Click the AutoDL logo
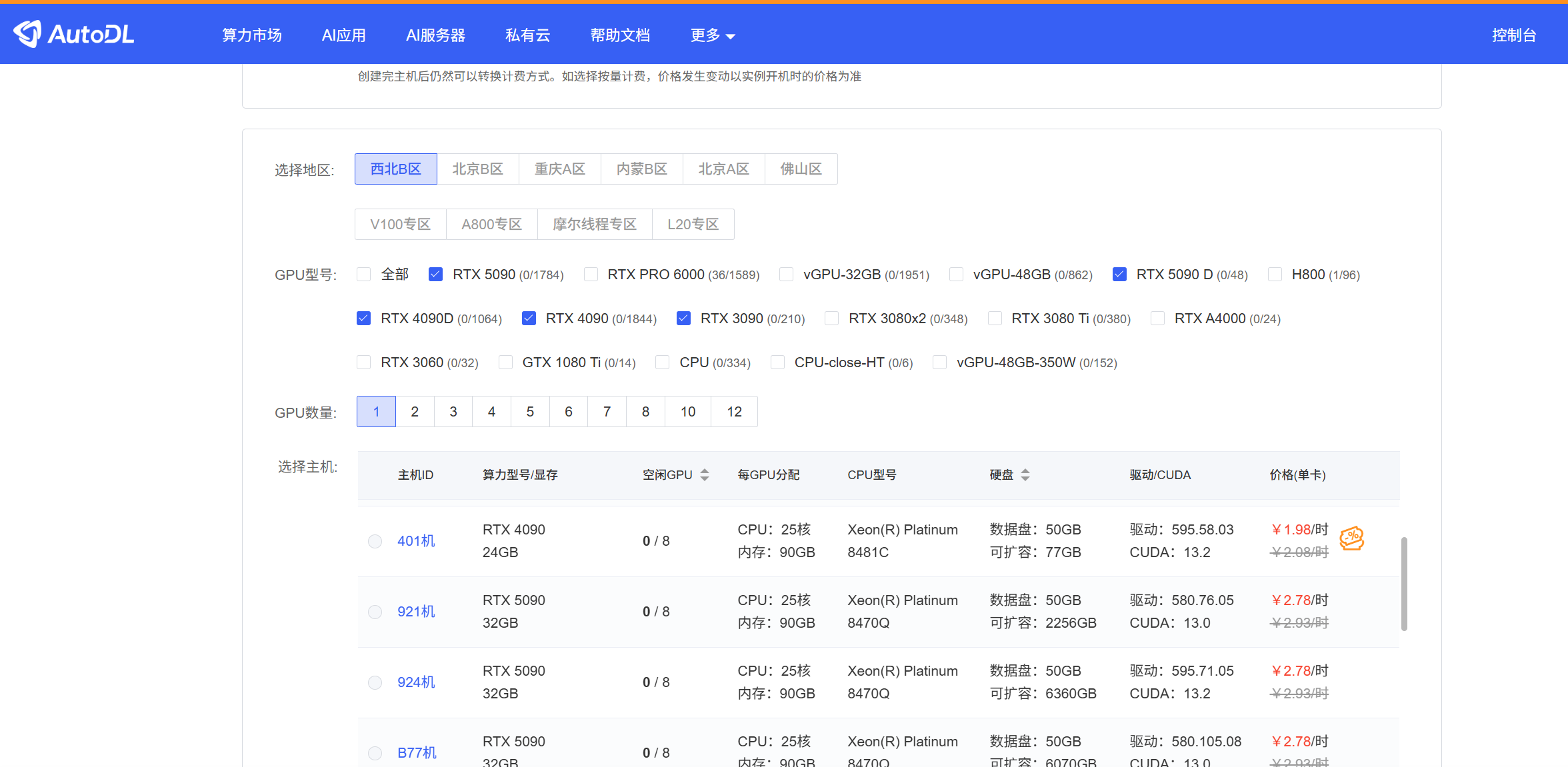 pyautogui.click(x=74, y=34)
